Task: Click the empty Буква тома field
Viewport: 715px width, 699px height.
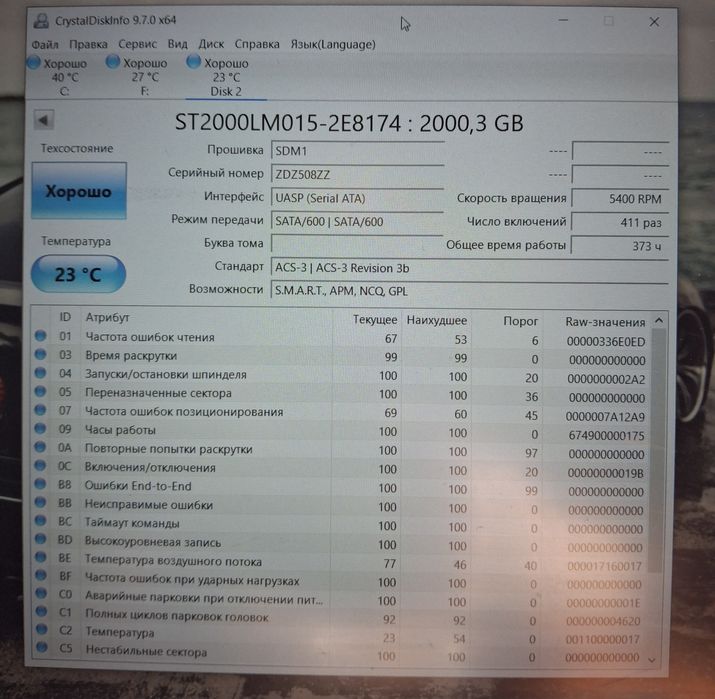Action: [x=357, y=243]
